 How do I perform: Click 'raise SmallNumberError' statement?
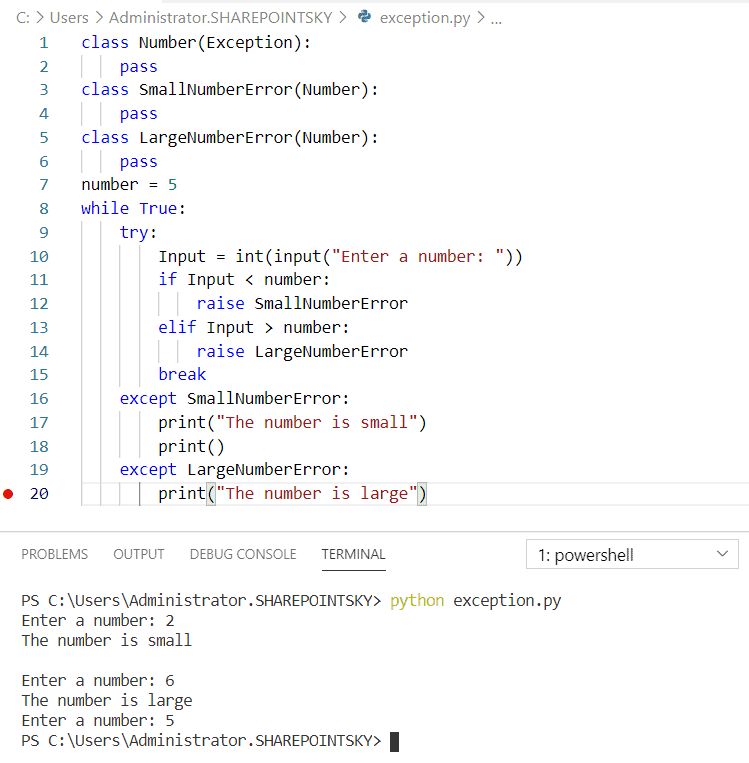302,304
